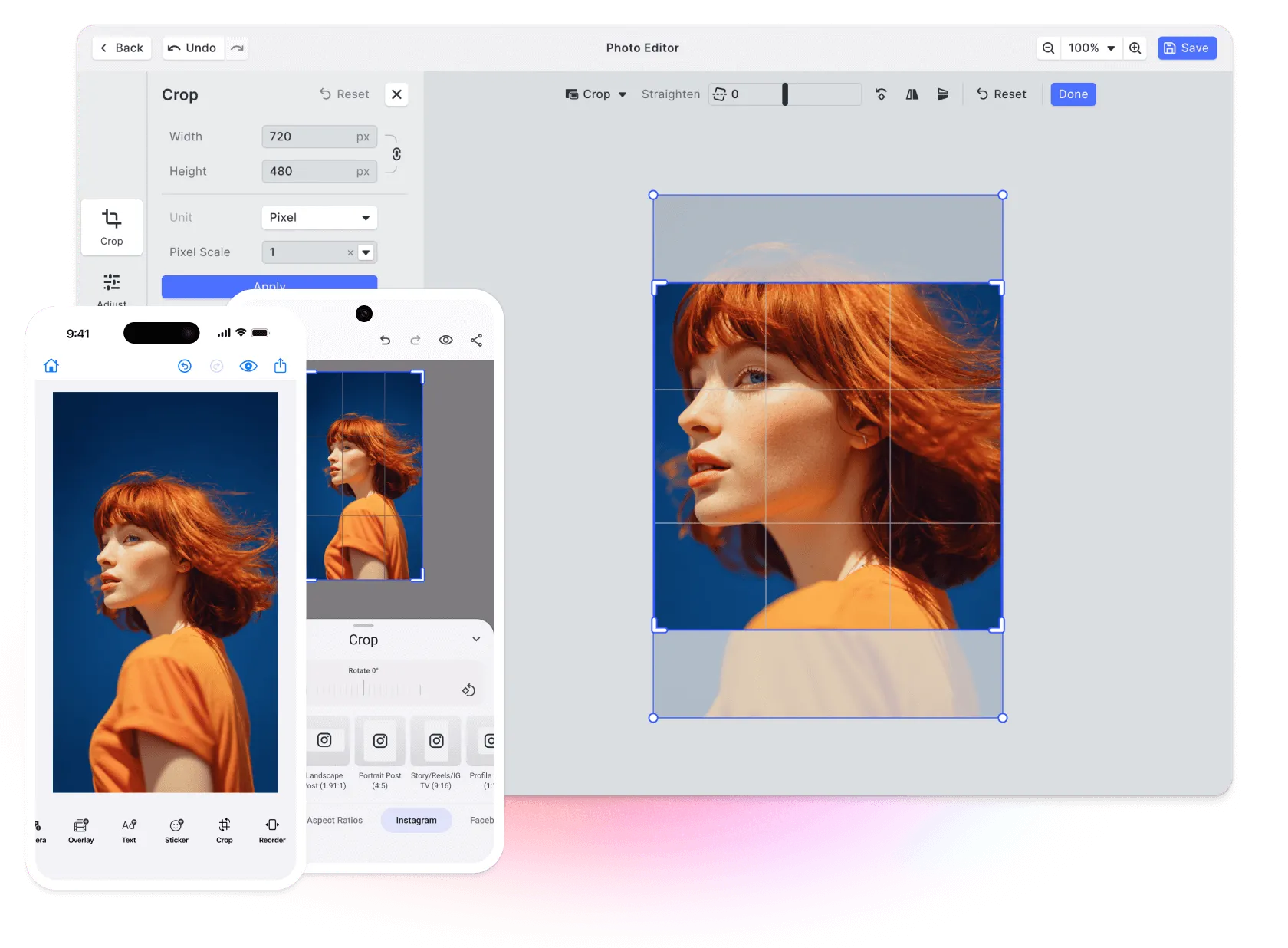Click the zoom in magnifier icon
The height and width of the screenshot is (948, 1288).
coord(1135,48)
